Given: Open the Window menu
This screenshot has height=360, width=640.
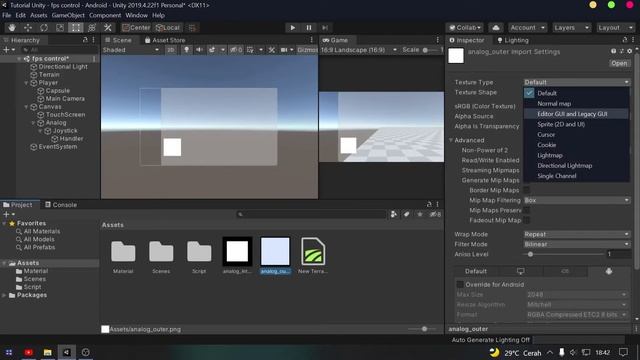Looking at the screenshot, I should click(x=136, y=16).
